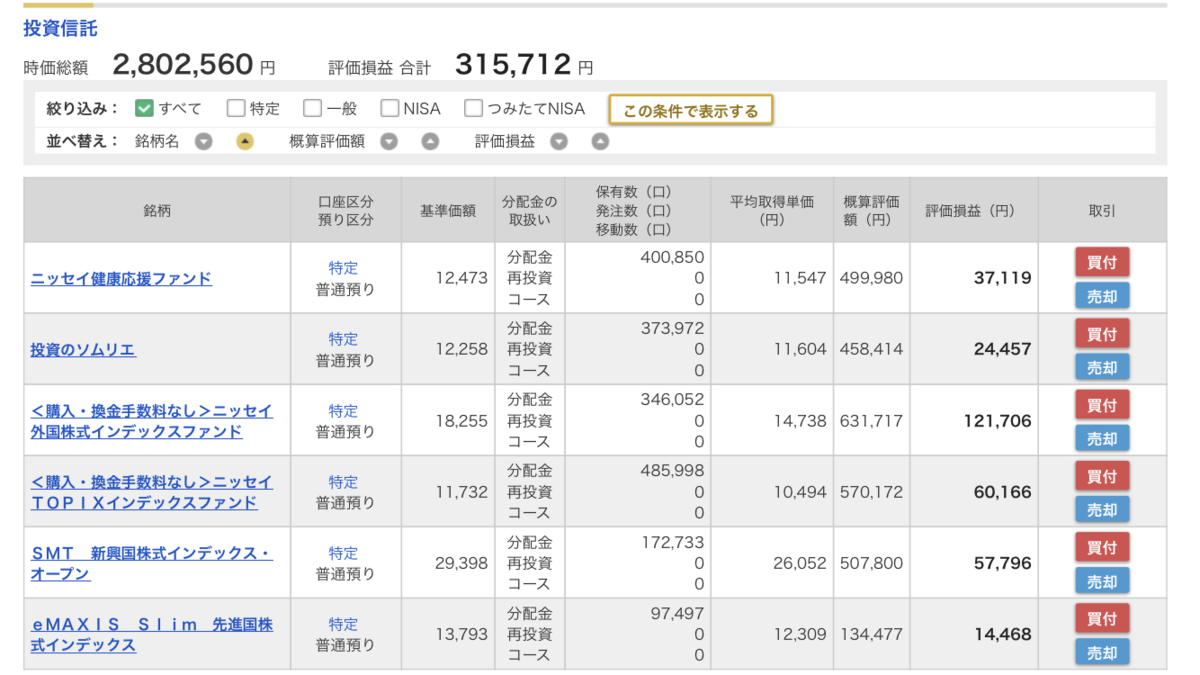
Task: Click 買付 for ニッセイ健康応援ファンド
Action: click(1101, 262)
